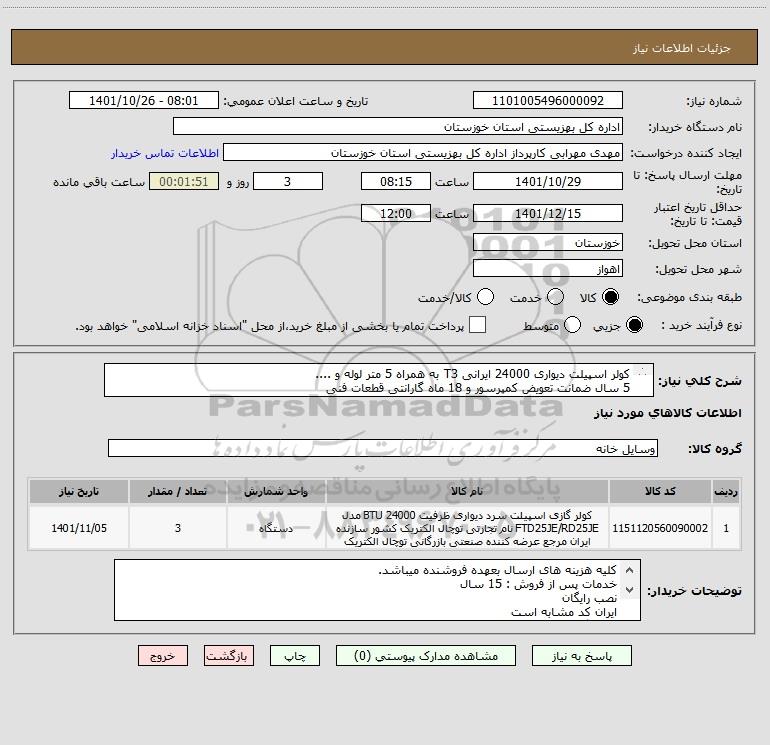Click the buyer notes text area
This screenshot has height=745, width=770.
[377, 590]
